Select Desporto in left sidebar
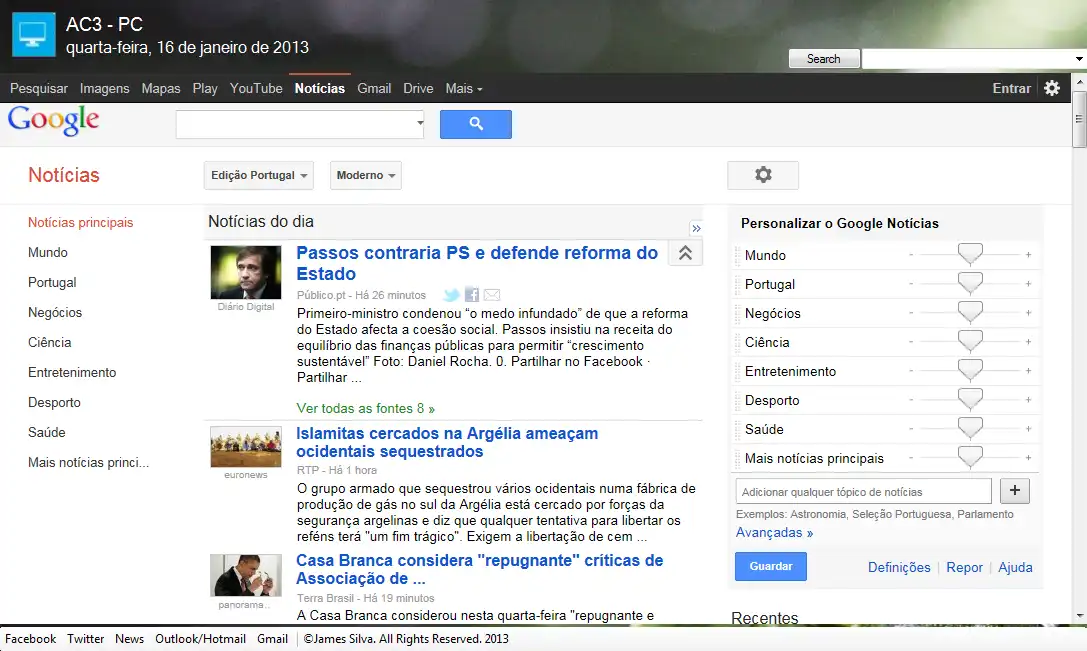The width and height of the screenshot is (1087, 651). [54, 402]
